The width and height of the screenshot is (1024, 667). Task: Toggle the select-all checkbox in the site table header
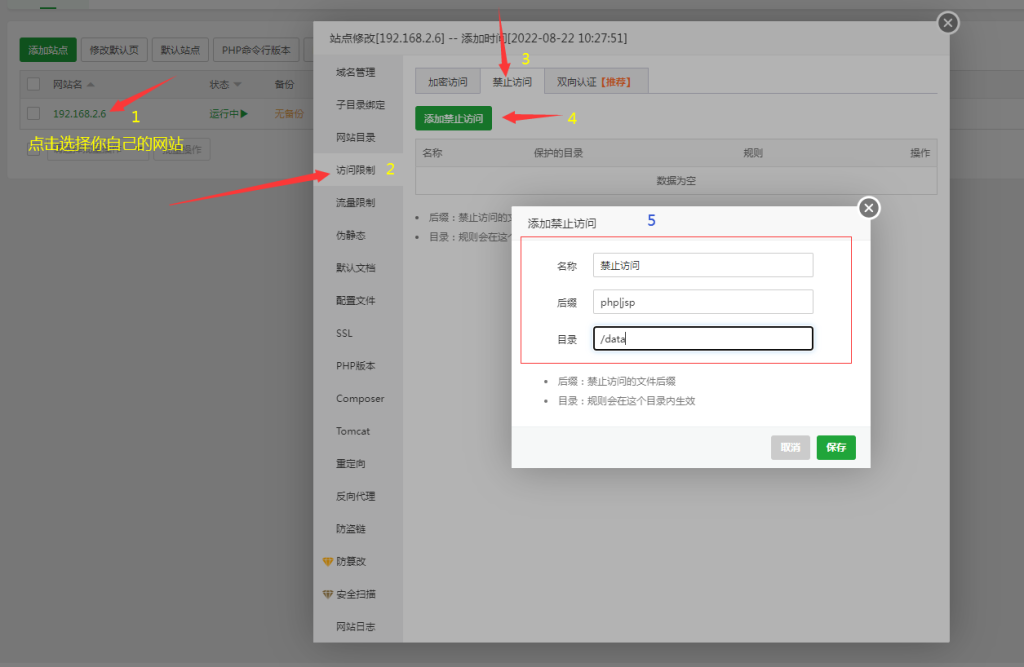[x=31, y=85]
